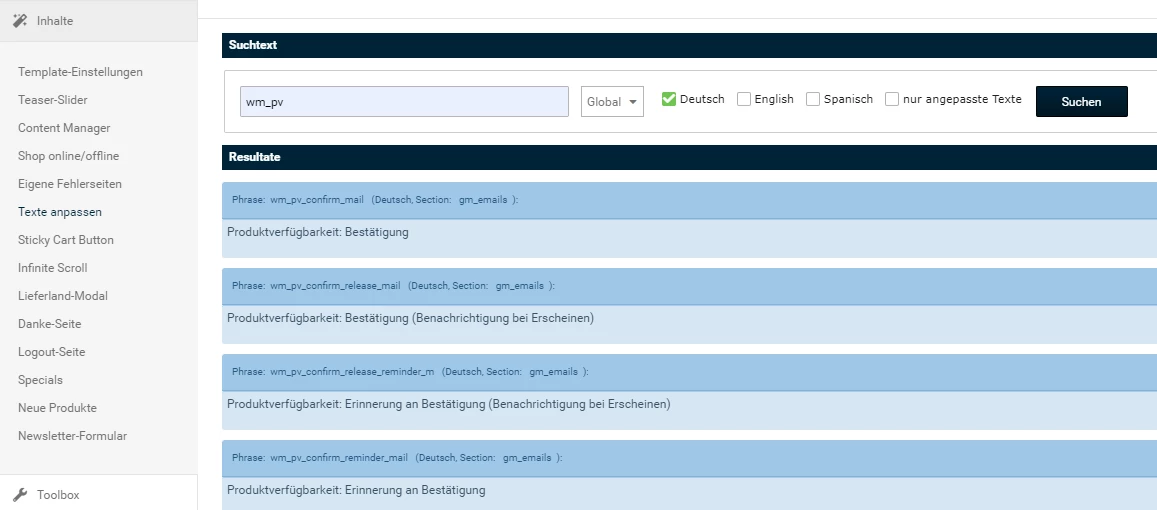Open Sticky Cart Button settings
The height and width of the screenshot is (510, 1157).
point(66,240)
